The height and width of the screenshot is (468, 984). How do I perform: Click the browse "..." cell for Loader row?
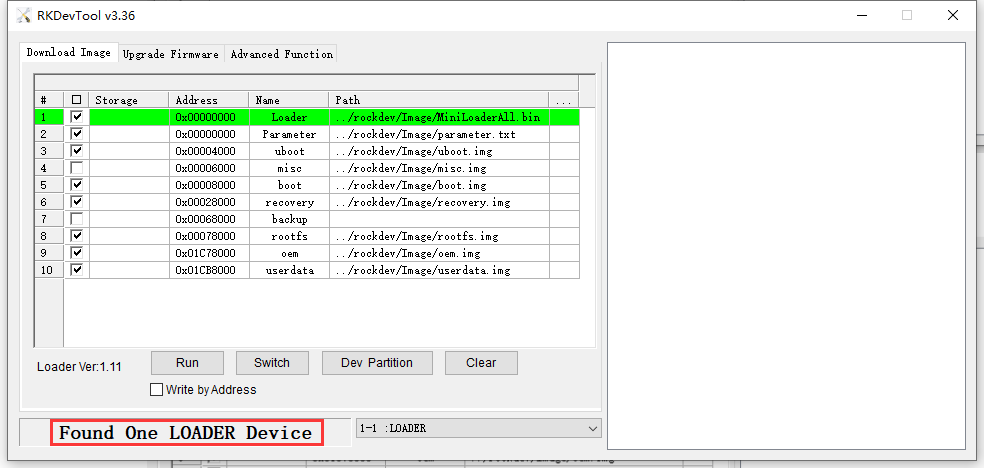pyautogui.click(x=564, y=117)
